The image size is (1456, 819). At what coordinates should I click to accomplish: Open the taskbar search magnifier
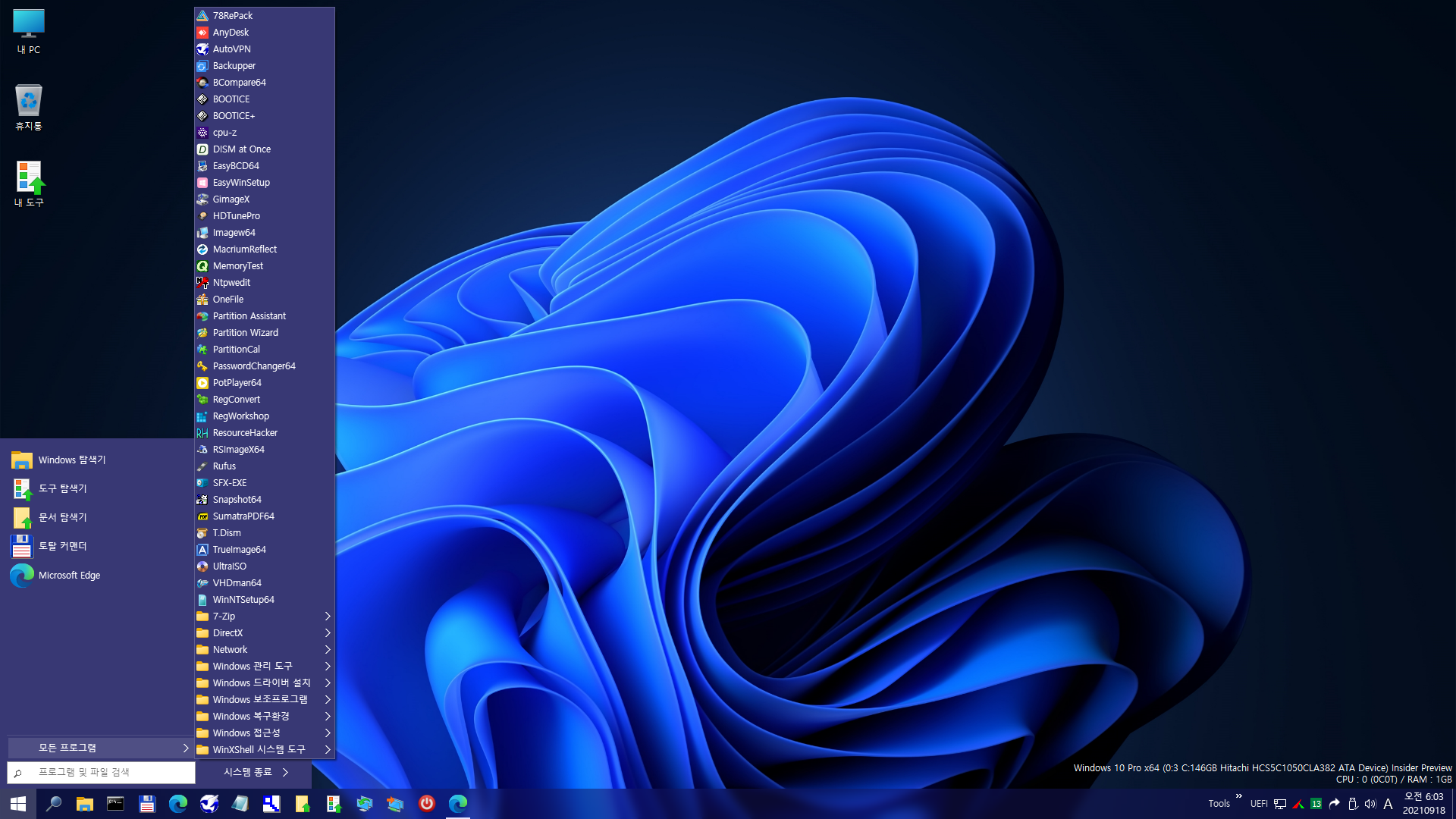click(x=53, y=804)
